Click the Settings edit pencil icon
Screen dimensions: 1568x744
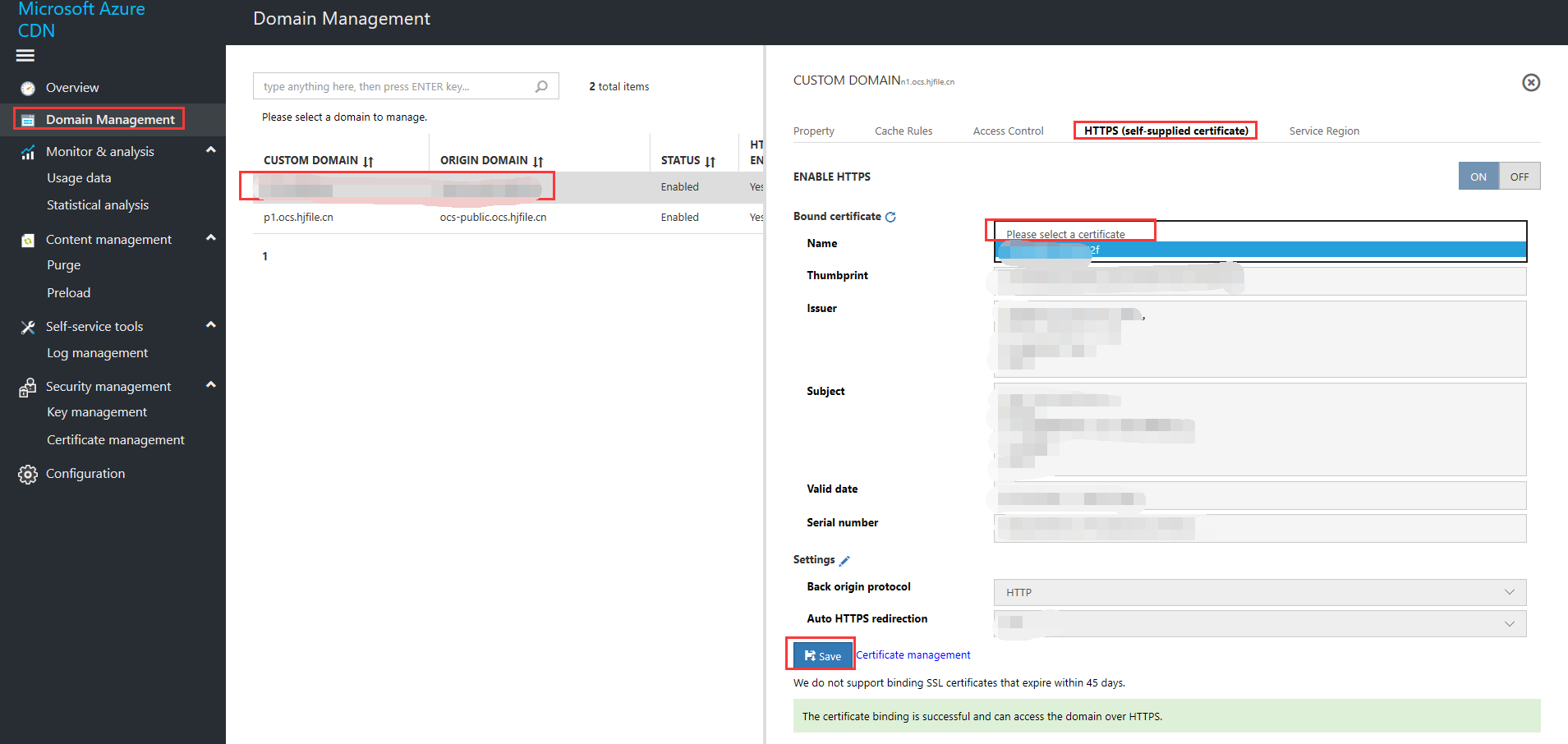coord(844,560)
